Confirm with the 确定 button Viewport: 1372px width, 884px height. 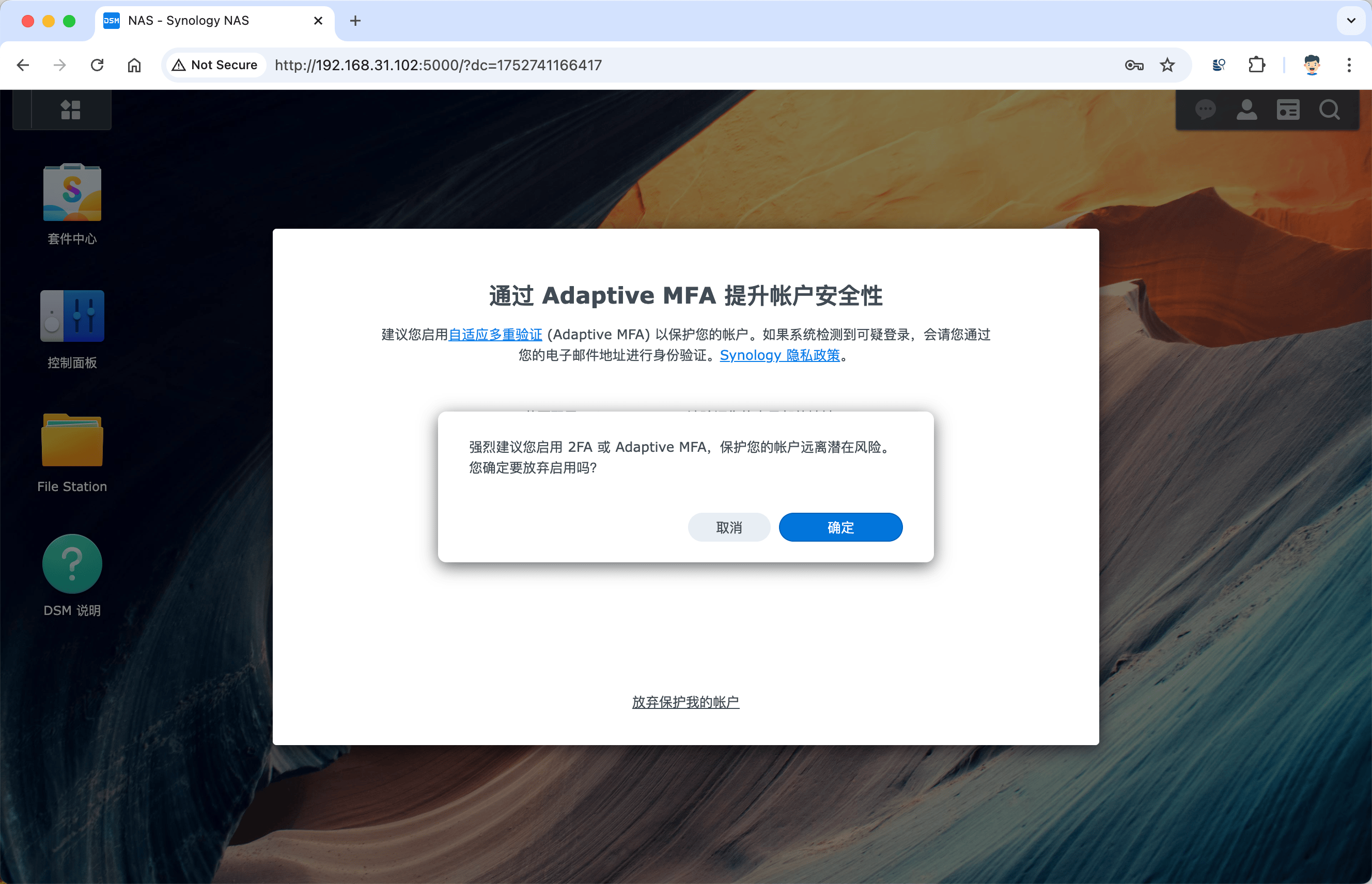click(x=840, y=527)
